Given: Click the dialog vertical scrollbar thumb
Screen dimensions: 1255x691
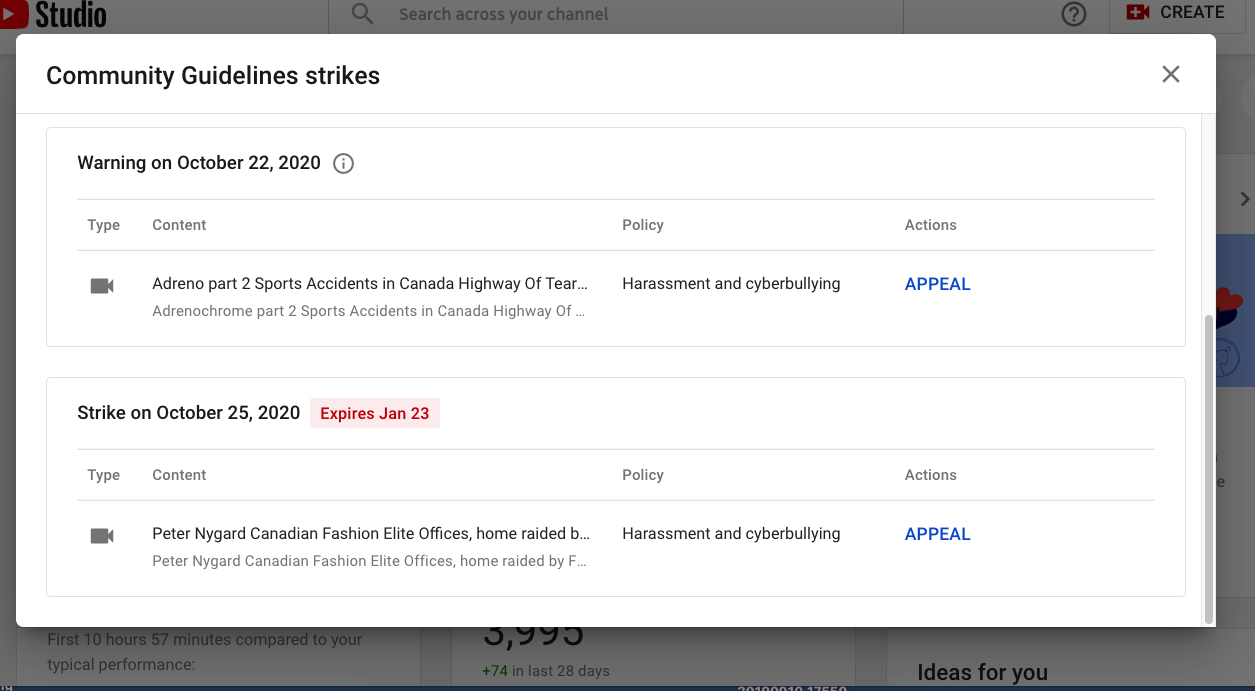Looking at the screenshot, I should 1208,467.
